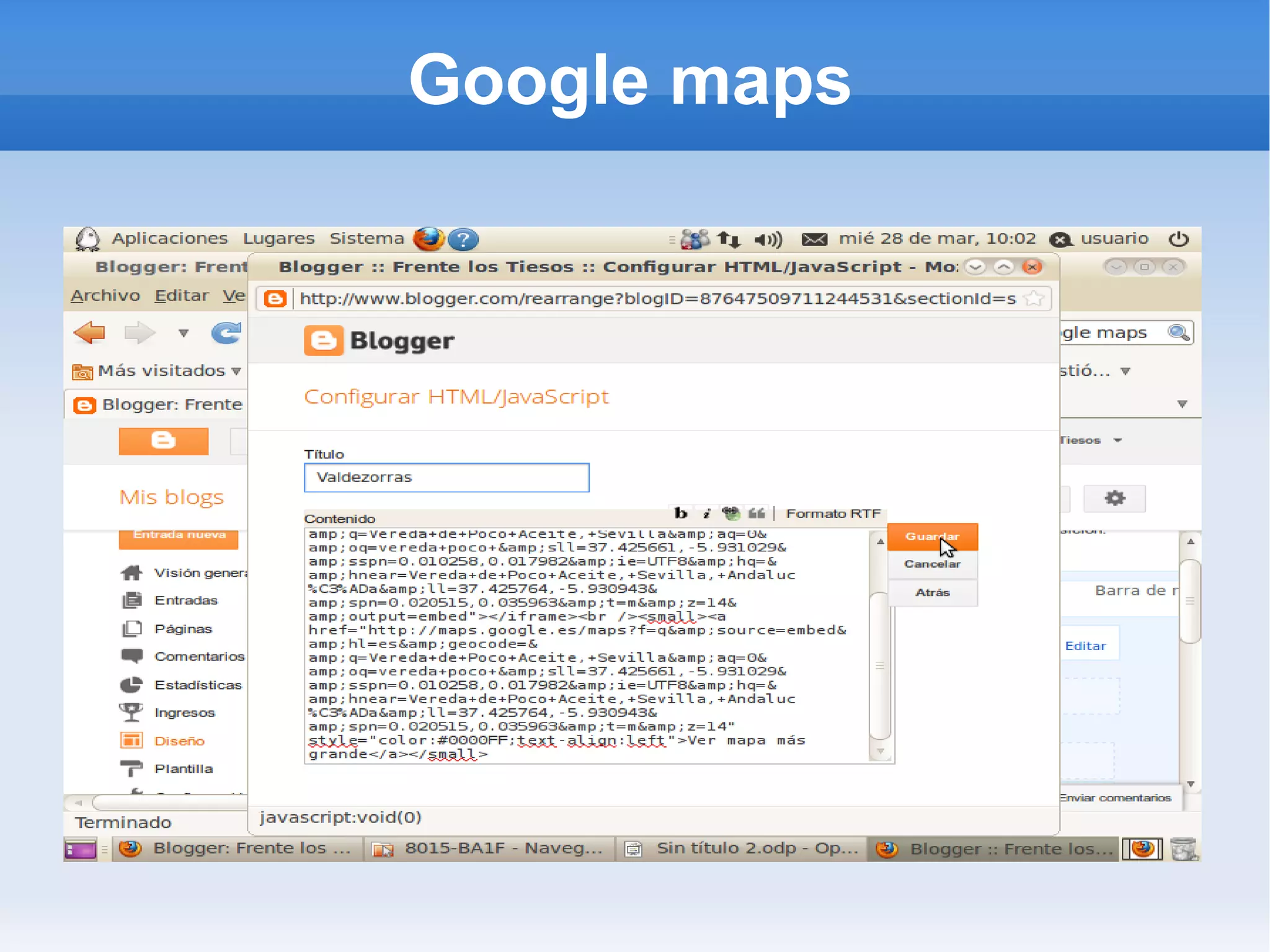Switch to Sin título 2.odp taskbar window

point(742,849)
